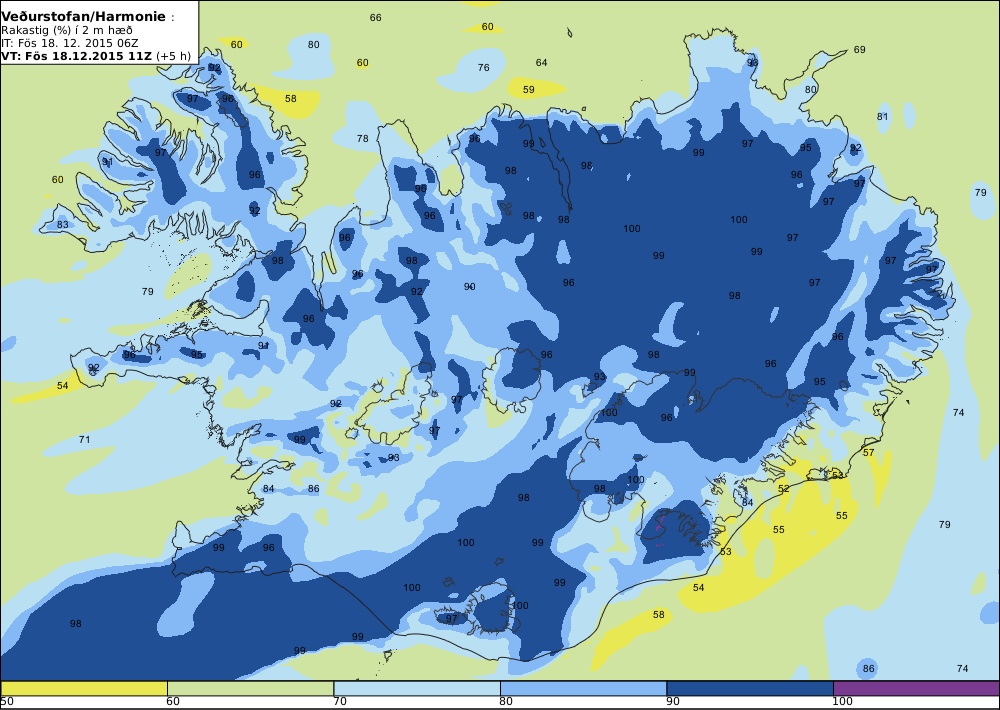
Task: Click the pale blue 70–80 legend block
Action: click(416, 688)
